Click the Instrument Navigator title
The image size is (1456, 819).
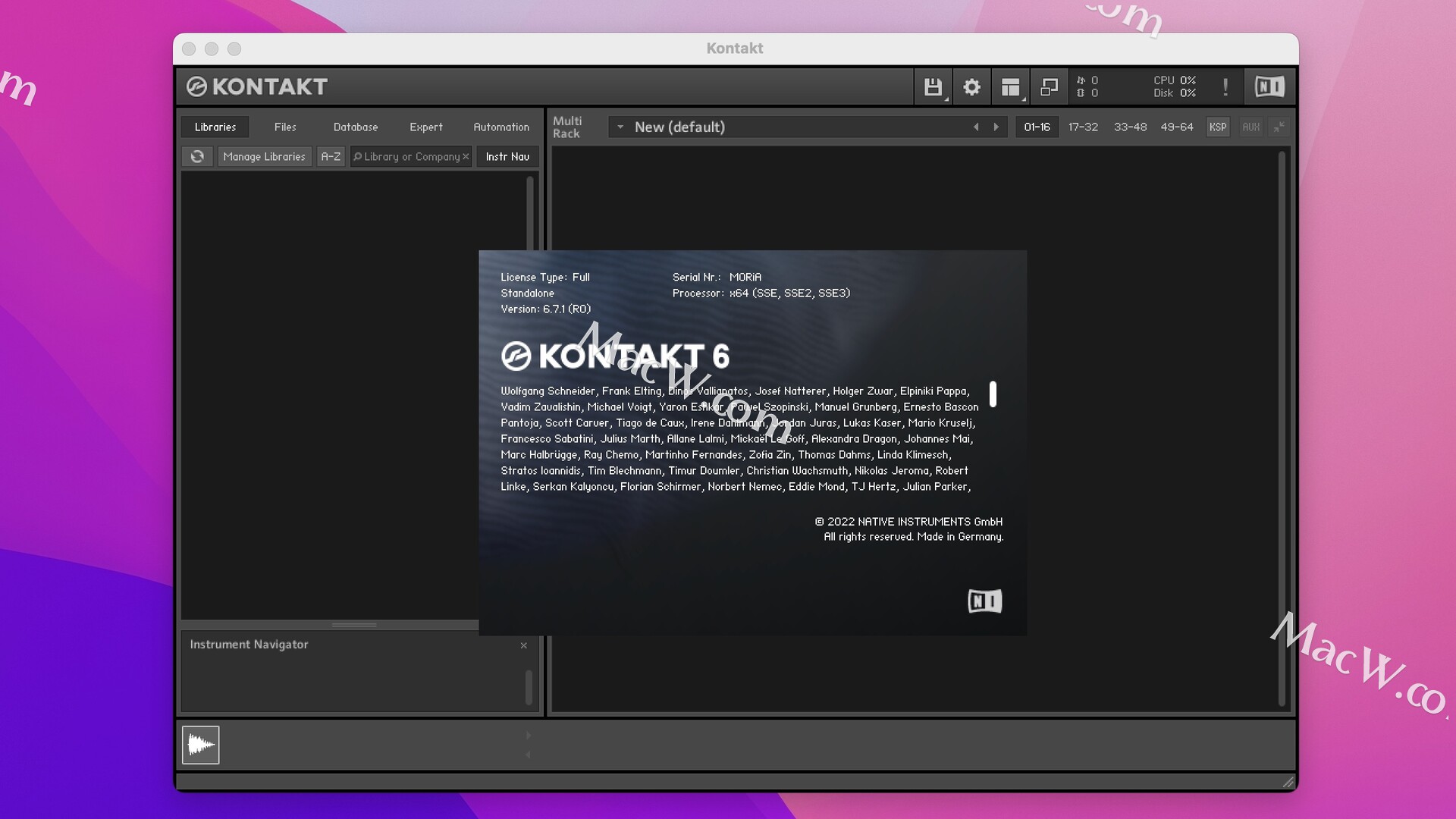pyautogui.click(x=249, y=645)
